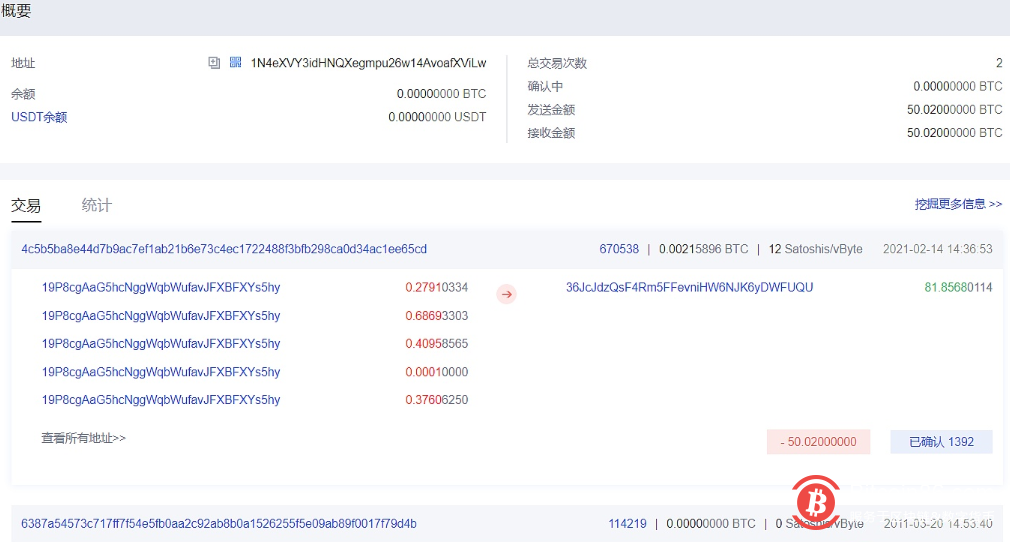The image size is (1010, 542).
Task: Open block height 114219
Action: [x=627, y=524]
